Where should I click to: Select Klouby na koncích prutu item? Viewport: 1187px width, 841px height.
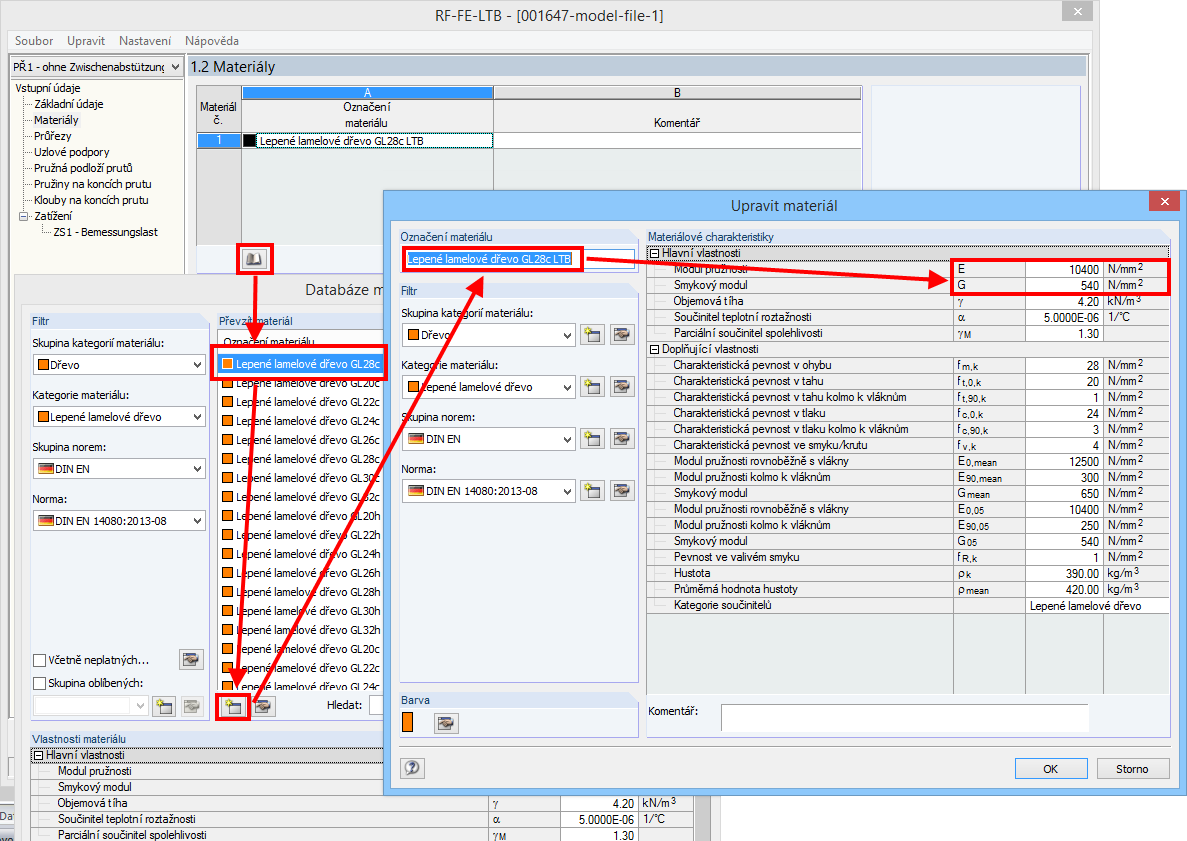91,200
